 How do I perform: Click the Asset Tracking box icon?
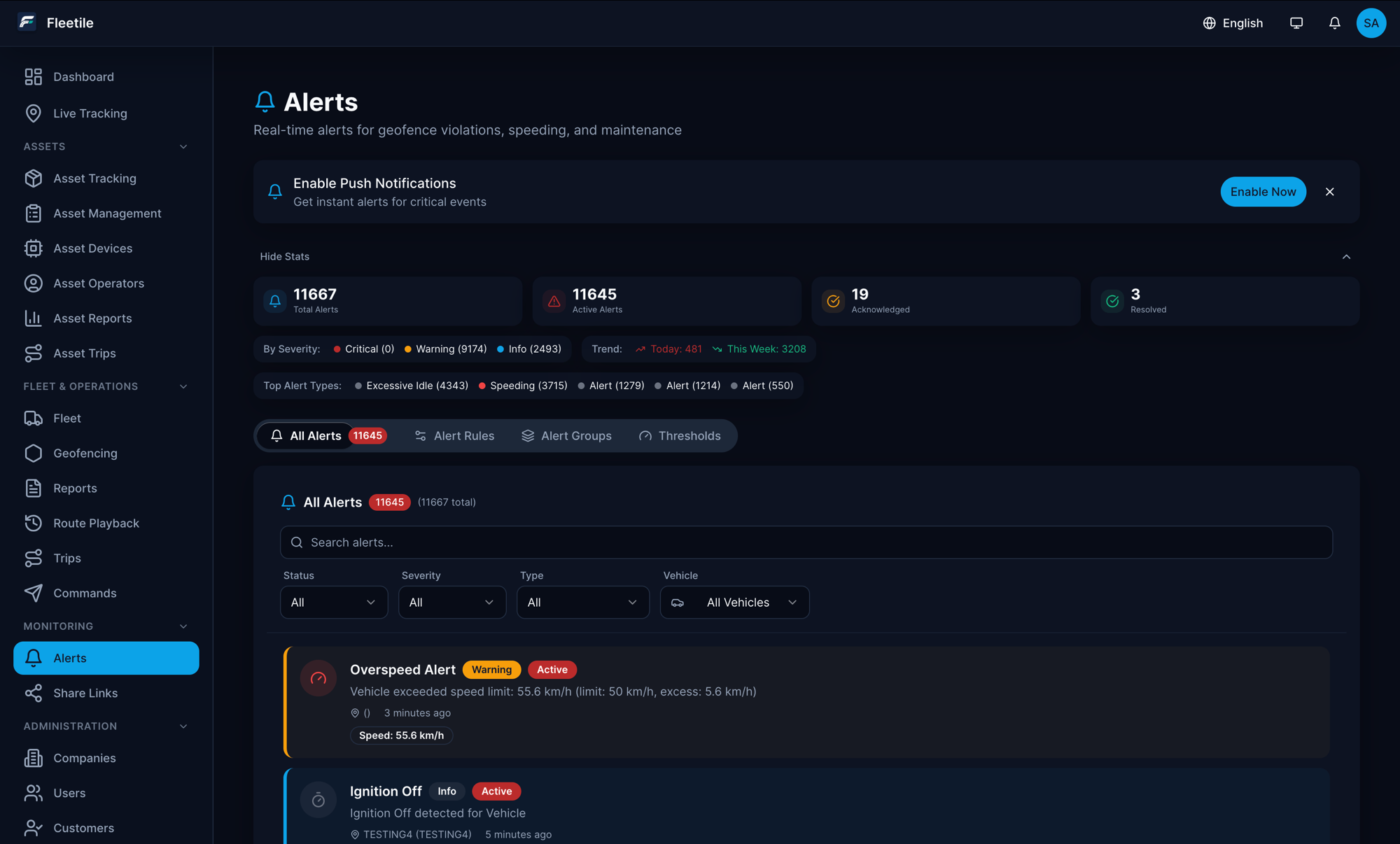click(34, 178)
